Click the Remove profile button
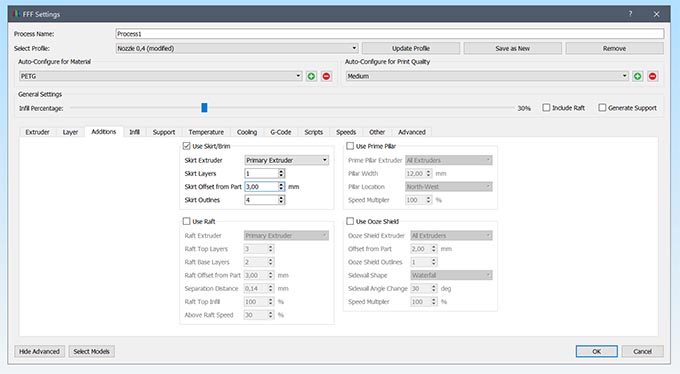The height and width of the screenshot is (374, 680). pos(615,48)
